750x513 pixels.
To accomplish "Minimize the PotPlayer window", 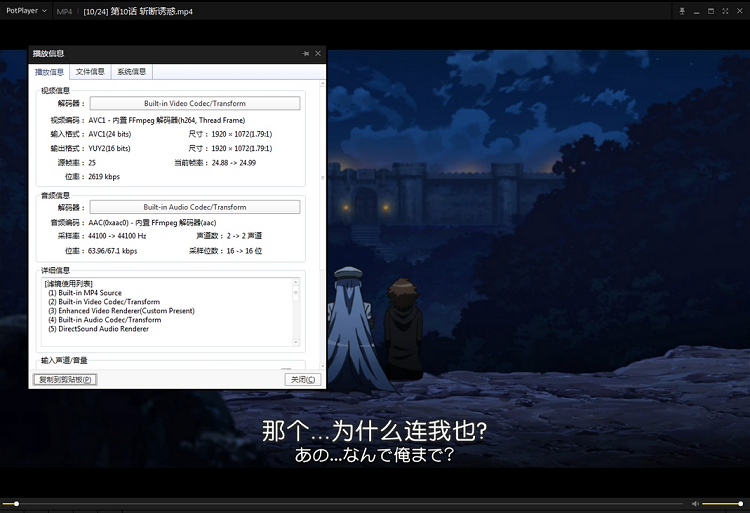I will pyautogui.click(x=696, y=10).
